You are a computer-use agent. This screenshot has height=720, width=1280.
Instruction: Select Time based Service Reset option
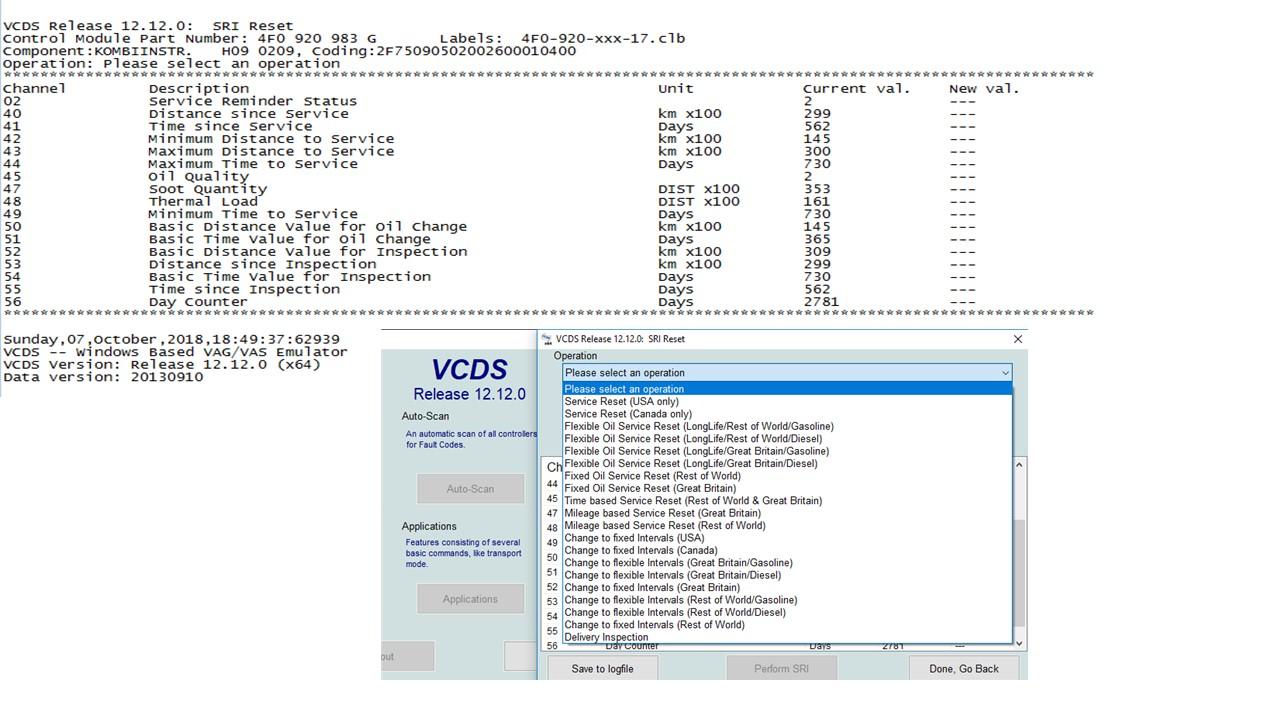(x=787, y=500)
